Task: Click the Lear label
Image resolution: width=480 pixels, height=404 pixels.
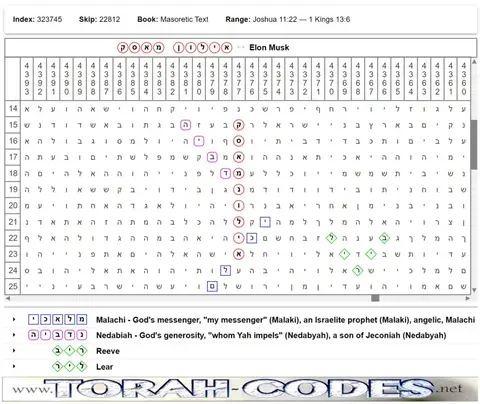Action: [104, 367]
